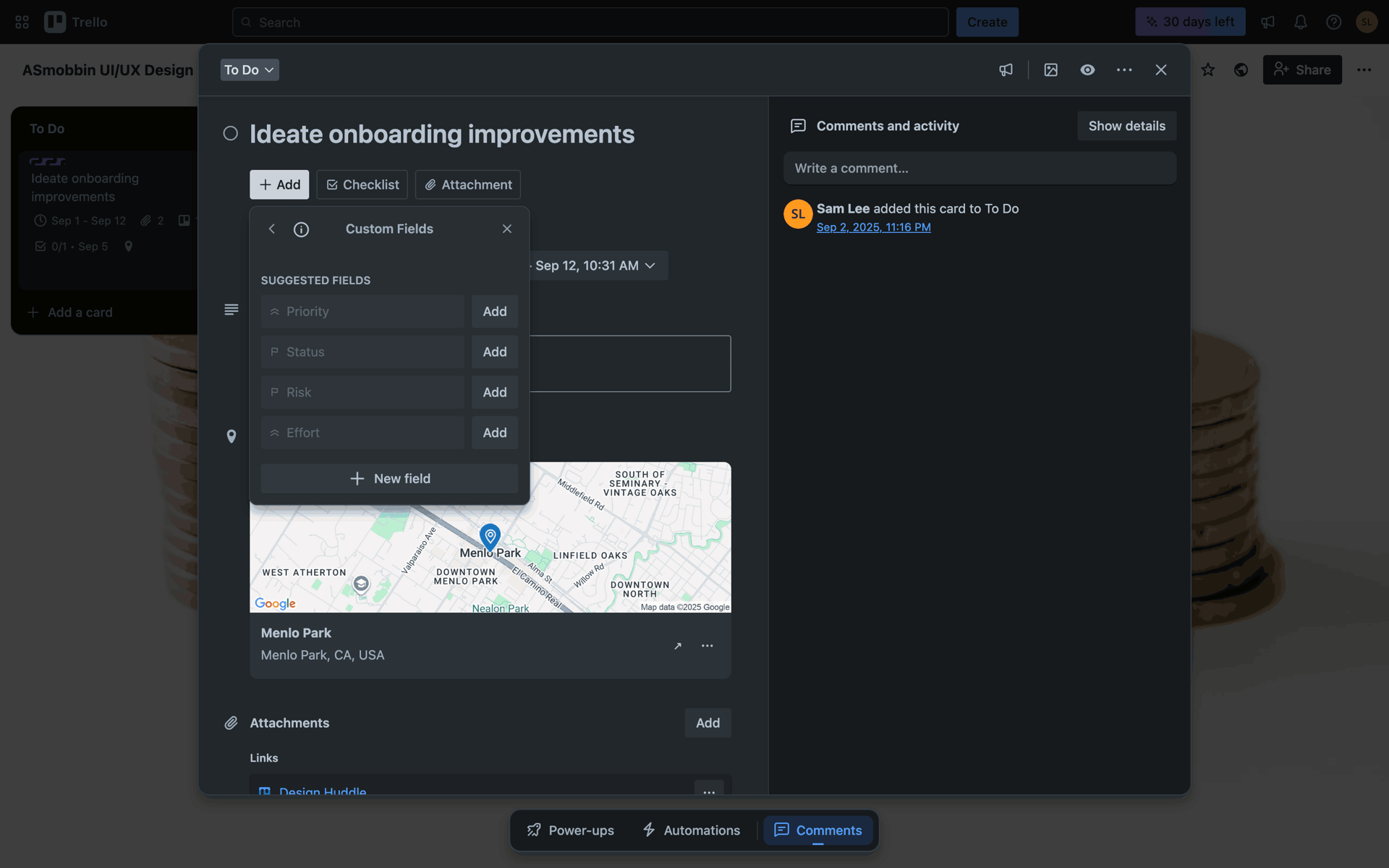Open the feedback megaphone icon in top bar
Image resolution: width=1389 pixels, height=868 pixels.
pos(1267,22)
